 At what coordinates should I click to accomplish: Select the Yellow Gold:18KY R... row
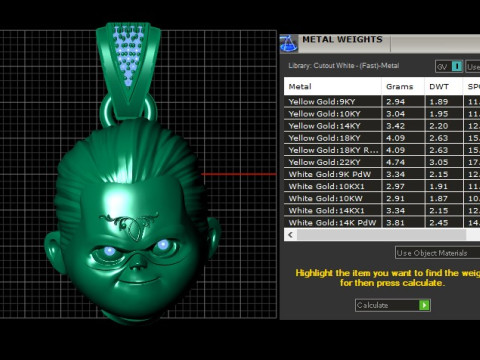382,150
